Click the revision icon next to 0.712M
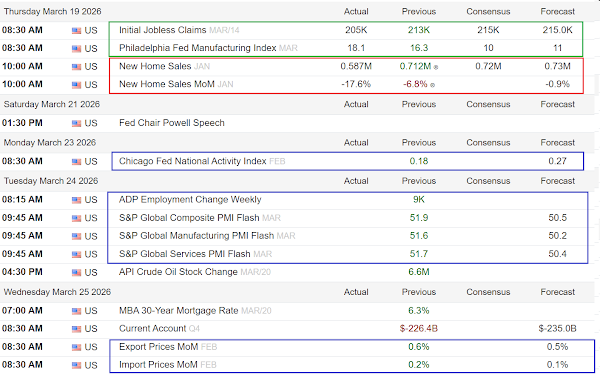Viewport: 600px width, 375px height. point(436,67)
